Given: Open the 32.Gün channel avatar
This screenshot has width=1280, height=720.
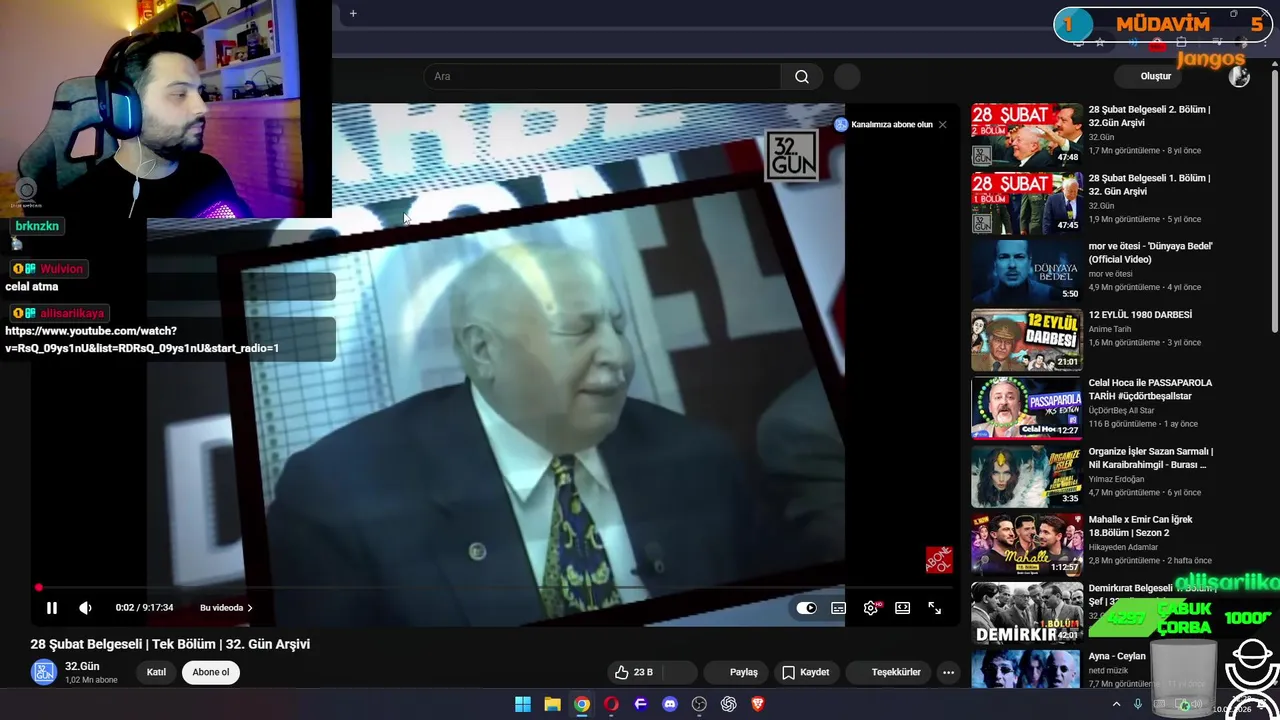Looking at the screenshot, I should pos(44,672).
